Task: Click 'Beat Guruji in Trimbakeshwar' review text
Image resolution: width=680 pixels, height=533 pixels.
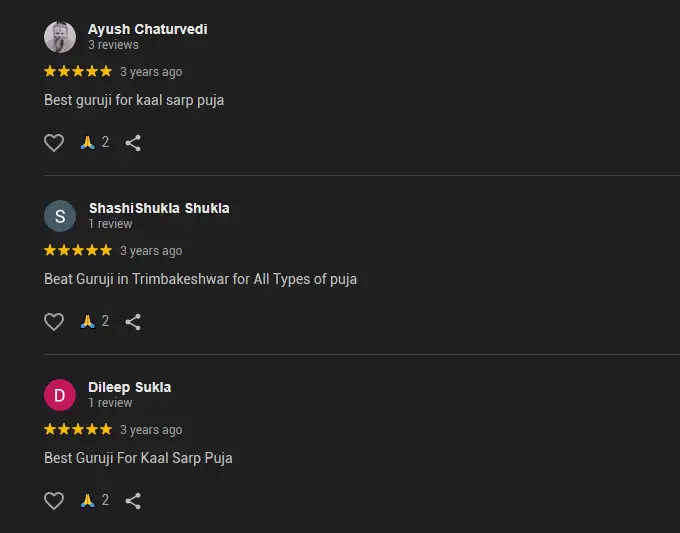Action: pyautogui.click(x=200, y=279)
